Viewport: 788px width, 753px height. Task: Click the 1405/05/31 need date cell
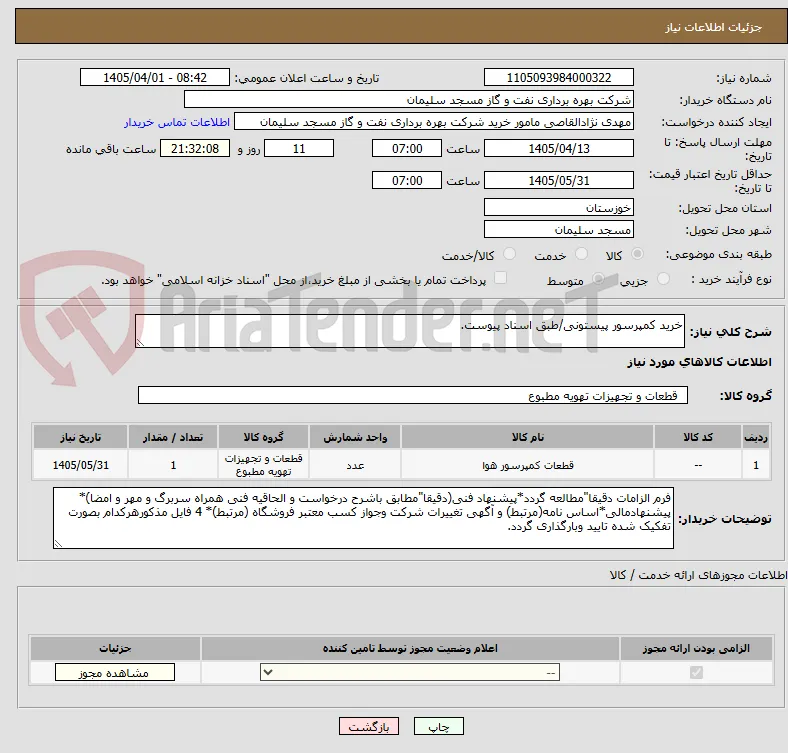80,465
